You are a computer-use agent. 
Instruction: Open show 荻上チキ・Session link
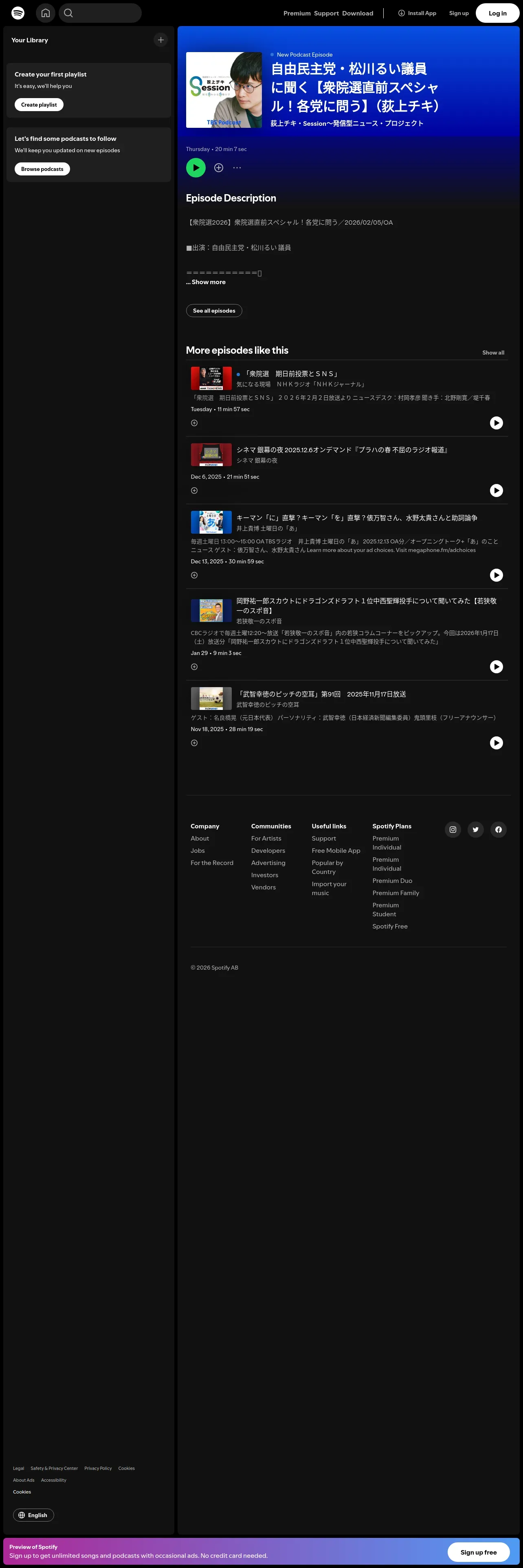pyautogui.click(x=347, y=124)
